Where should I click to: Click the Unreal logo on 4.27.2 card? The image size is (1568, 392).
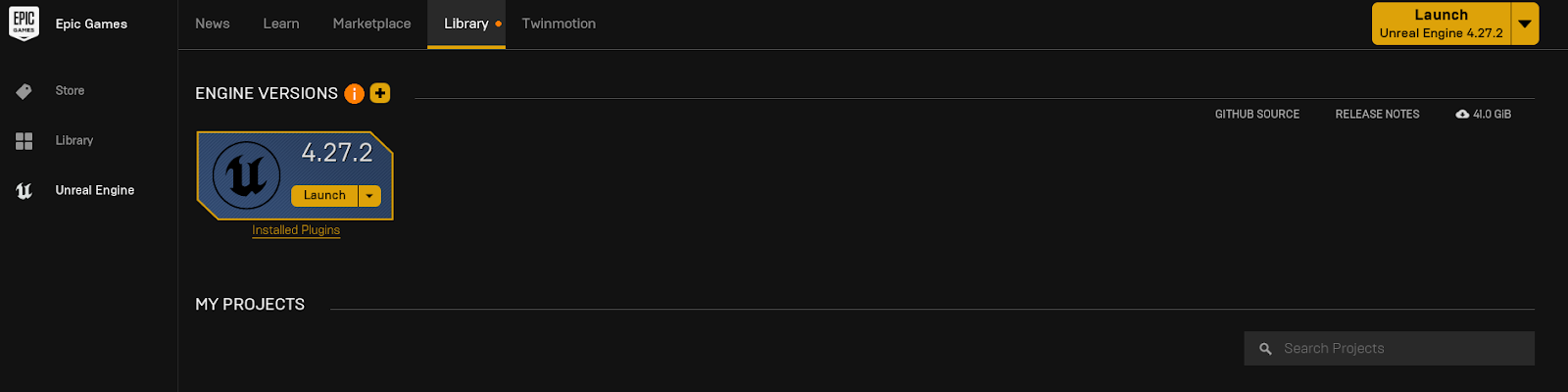(247, 176)
